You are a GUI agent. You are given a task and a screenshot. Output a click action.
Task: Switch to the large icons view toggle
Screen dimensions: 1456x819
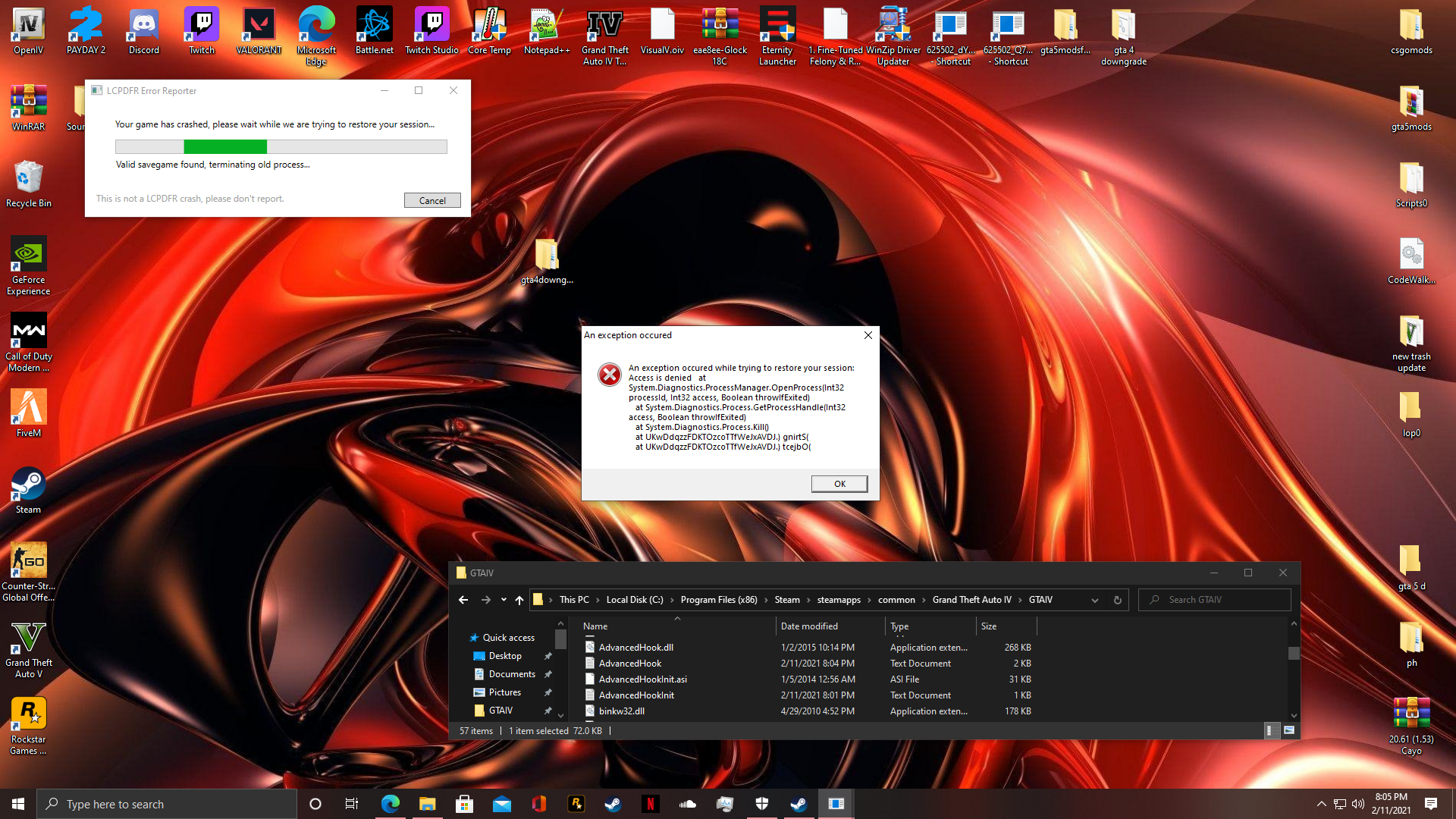click(1288, 730)
